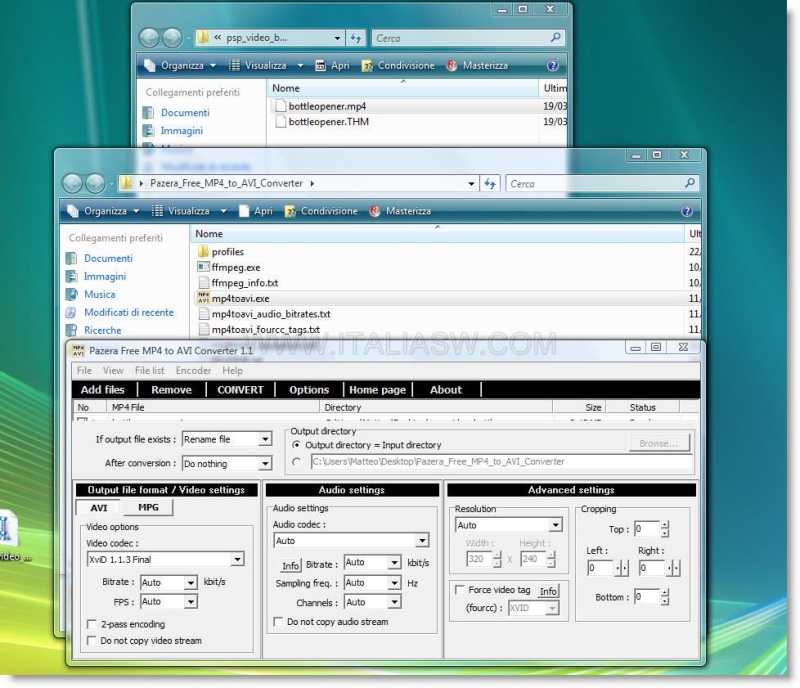The height and width of the screenshot is (688, 800).
Task: Open Organizza menu in Pazera folder window
Action: tap(104, 211)
